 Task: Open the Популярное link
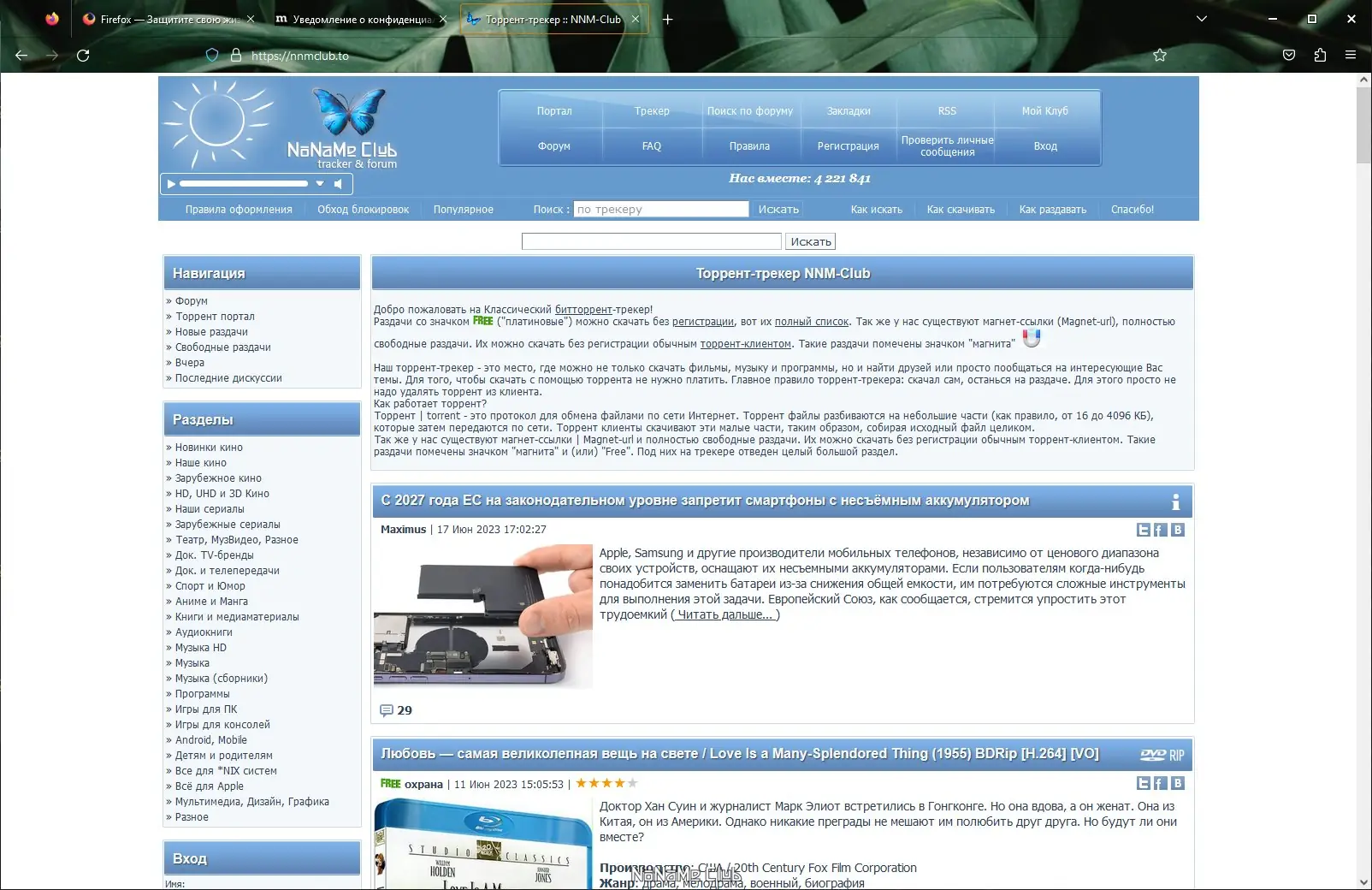[x=464, y=210]
